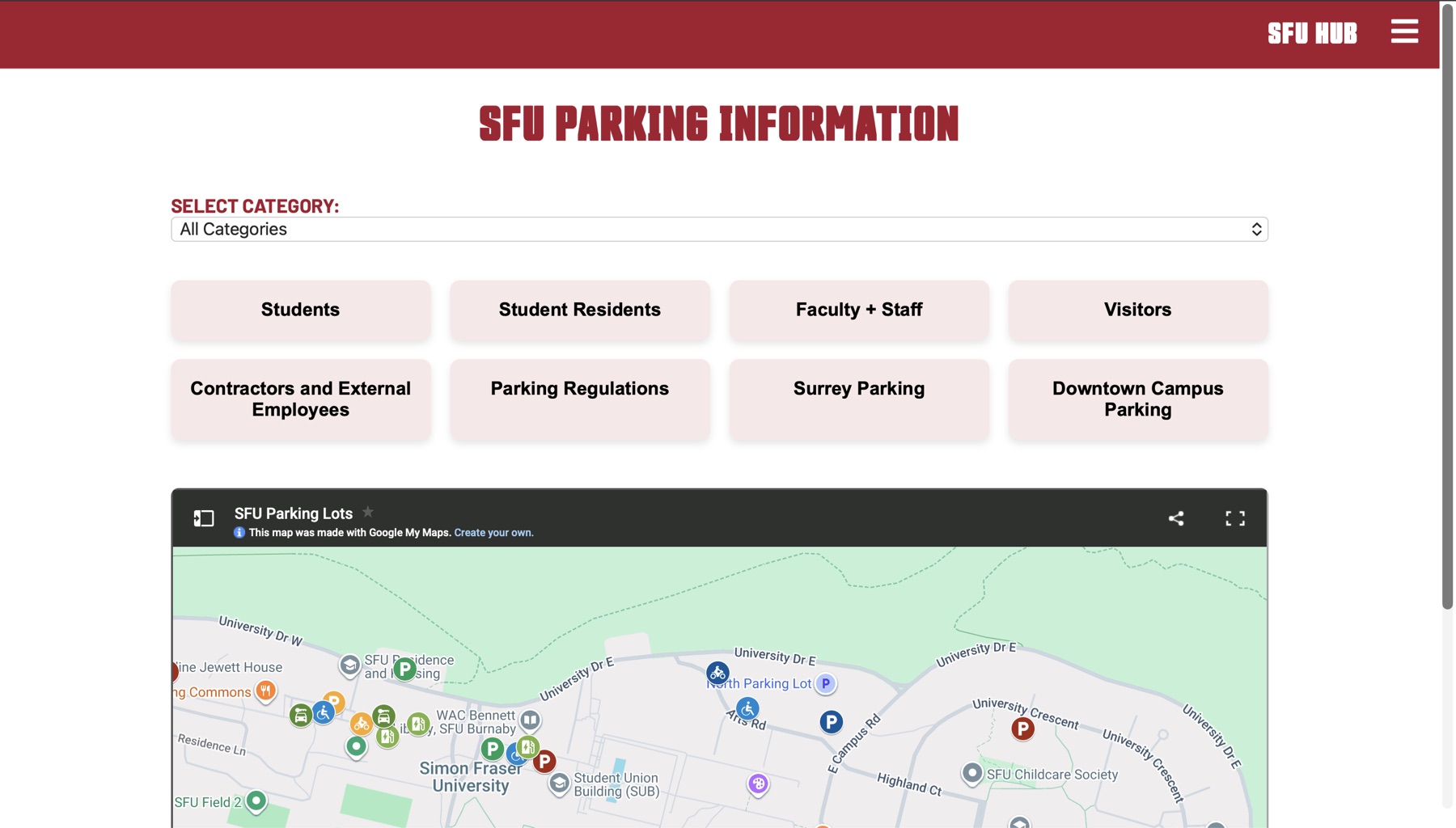The width and height of the screenshot is (1456, 828).
Task: Star the SFU Parking Lots map
Action: pyautogui.click(x=368, y=512)
